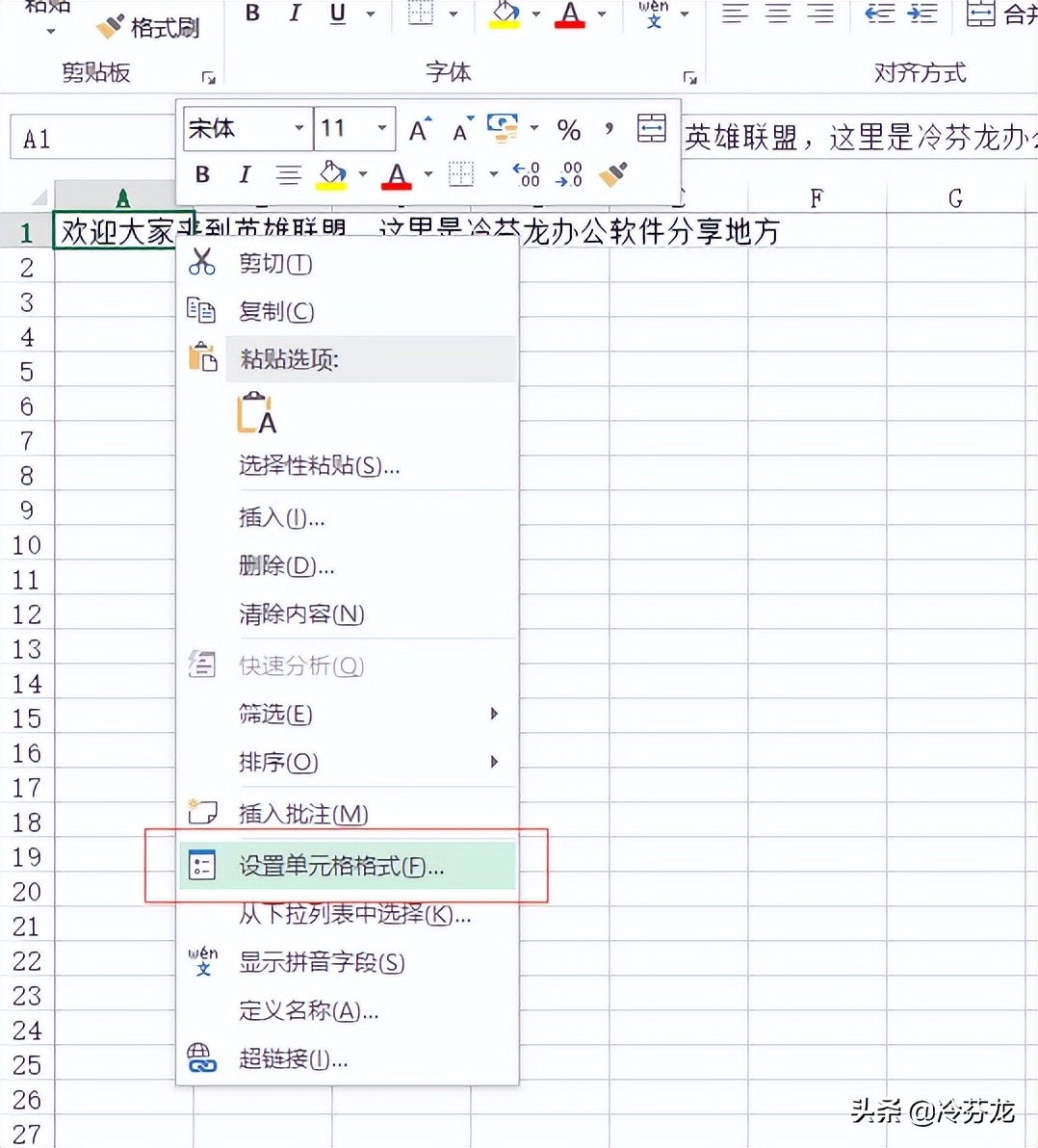Toggle underline in the ribbon font group
Screen dimensions: 1038x1148
click(x=337, y=13)
